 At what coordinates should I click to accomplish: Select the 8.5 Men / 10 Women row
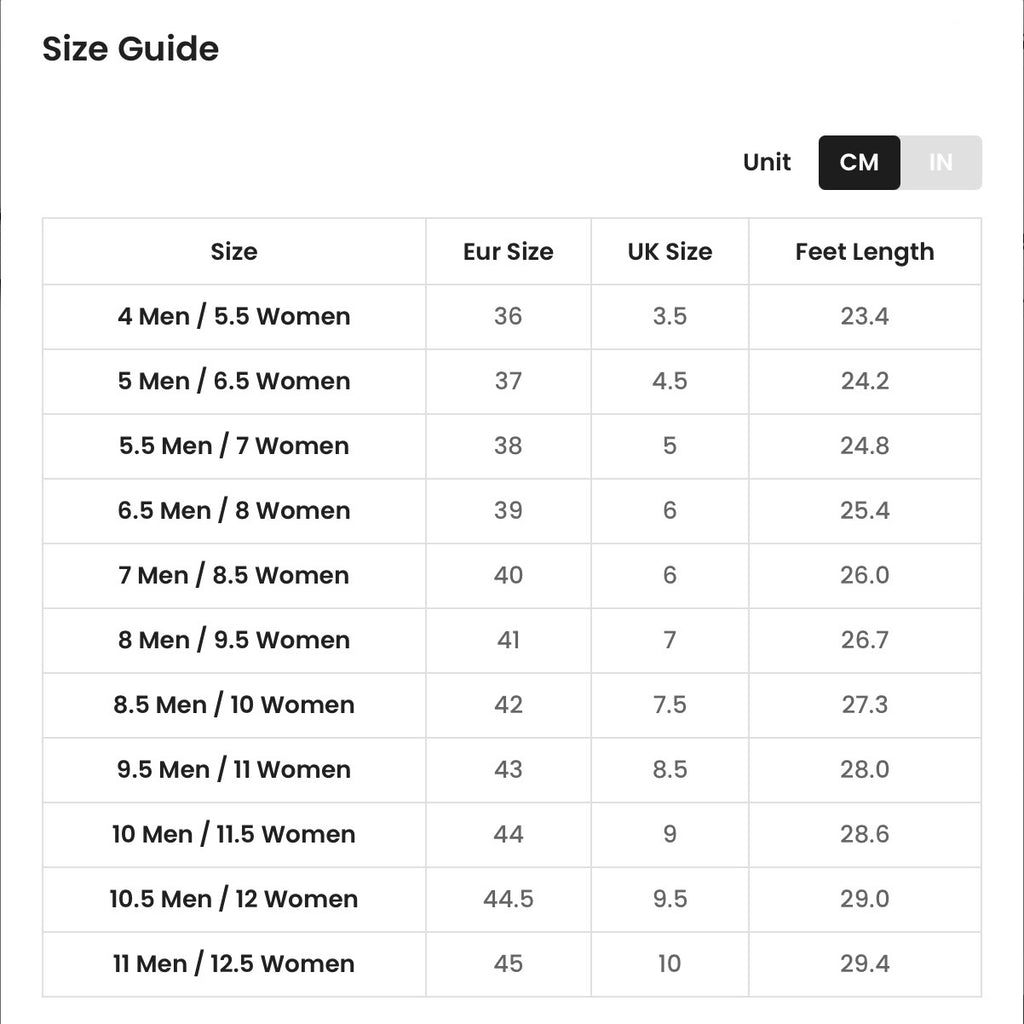(512, 705)
